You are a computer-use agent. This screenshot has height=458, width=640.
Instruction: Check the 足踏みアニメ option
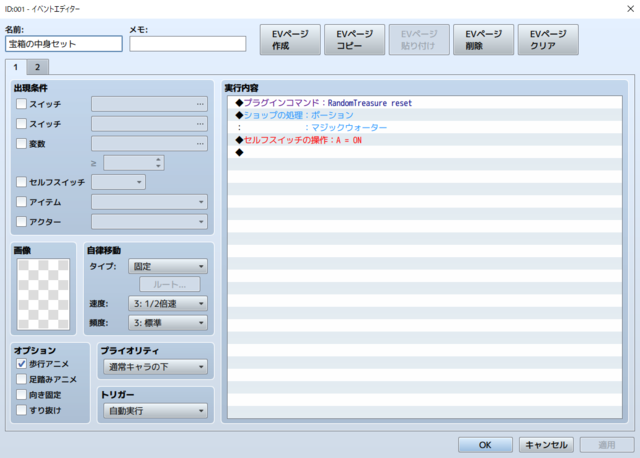pos(21,379)
